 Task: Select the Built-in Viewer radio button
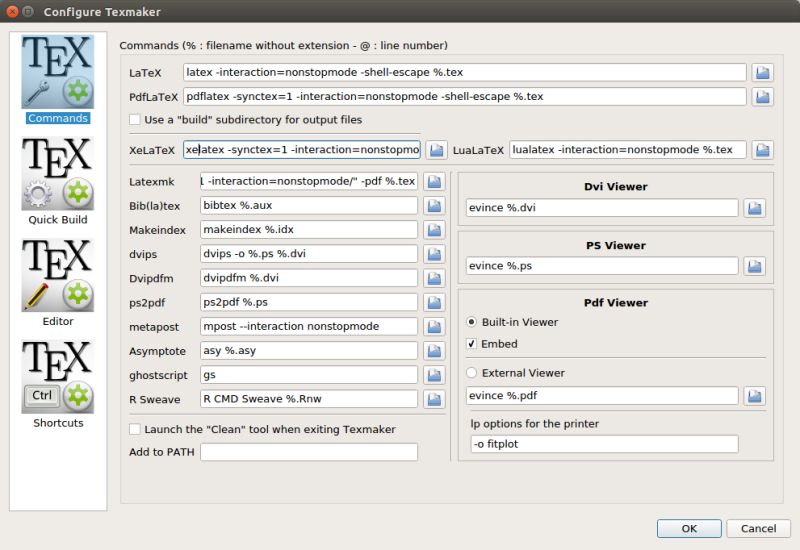pyautogui.click(x=471, y=322)
